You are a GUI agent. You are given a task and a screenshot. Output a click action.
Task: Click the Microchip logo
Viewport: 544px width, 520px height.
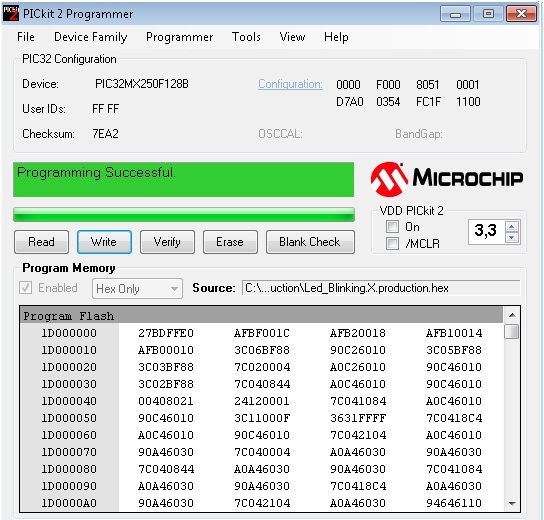coord(447,179)
